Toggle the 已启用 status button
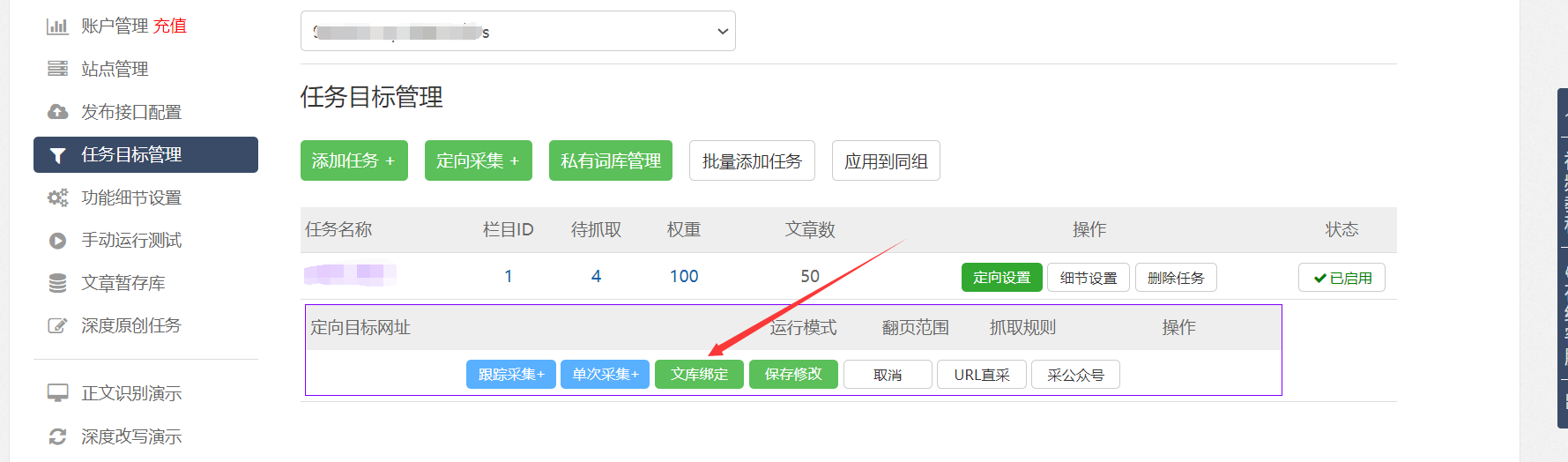The width and height of the screenshot is (1568, 462). click(1341, 278)
